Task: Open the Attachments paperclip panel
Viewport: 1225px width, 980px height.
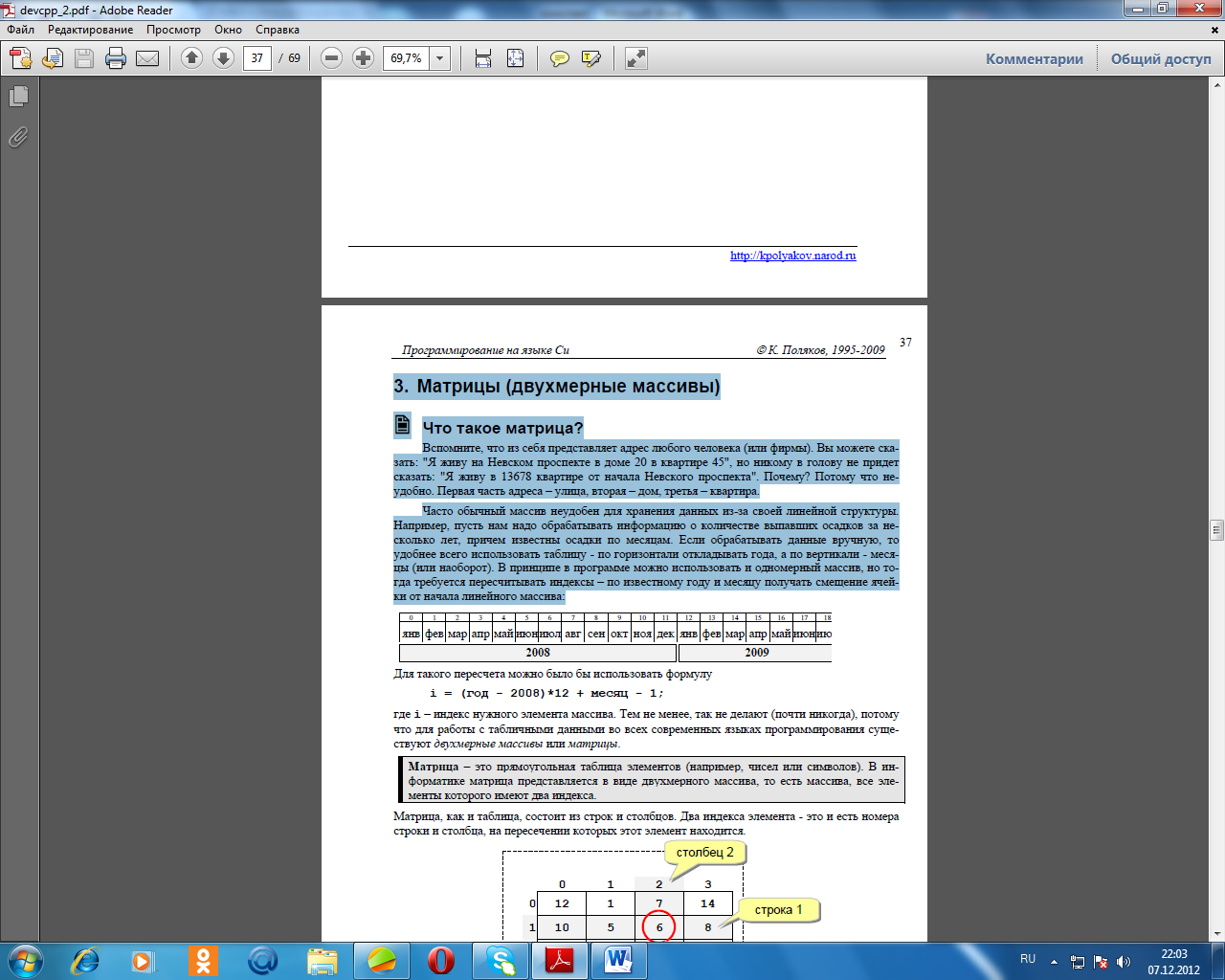Action: click(18, 138)
